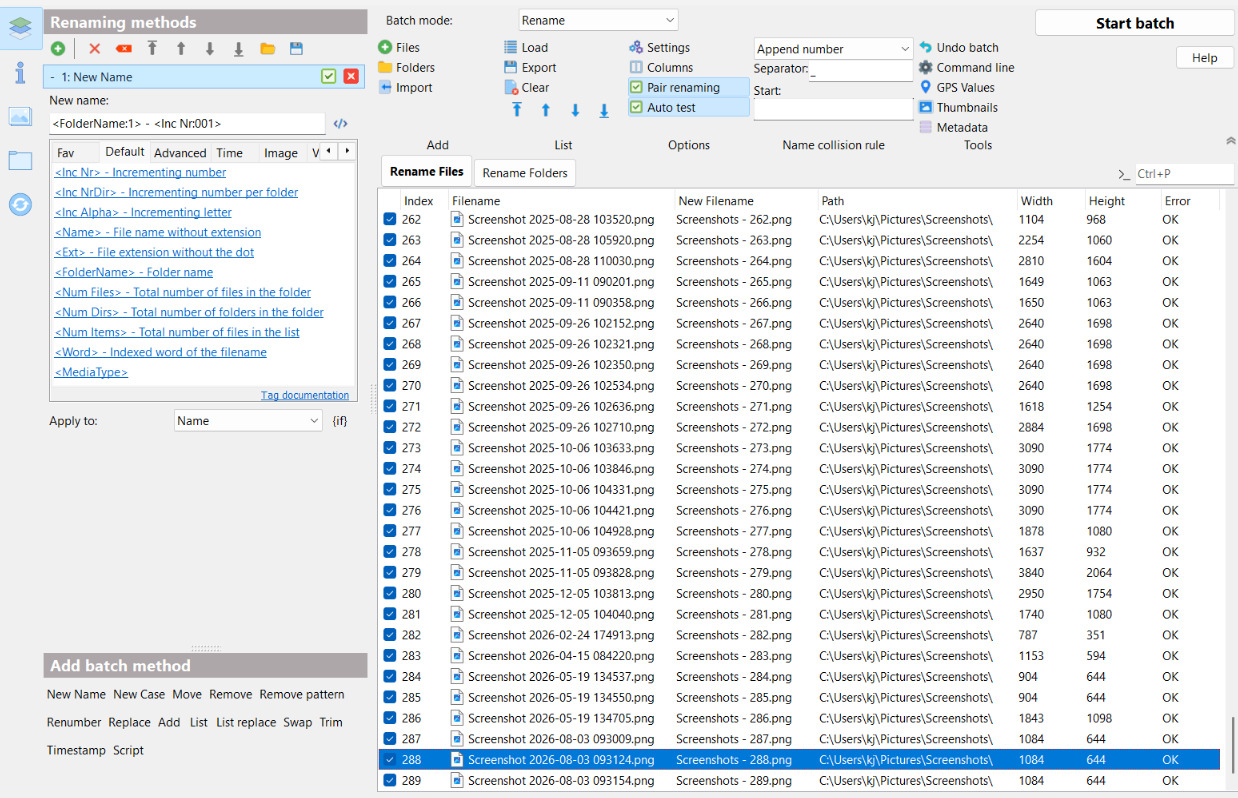Click the file list vertical scrollbar

pyautogui.click(x=1232, y=490)
